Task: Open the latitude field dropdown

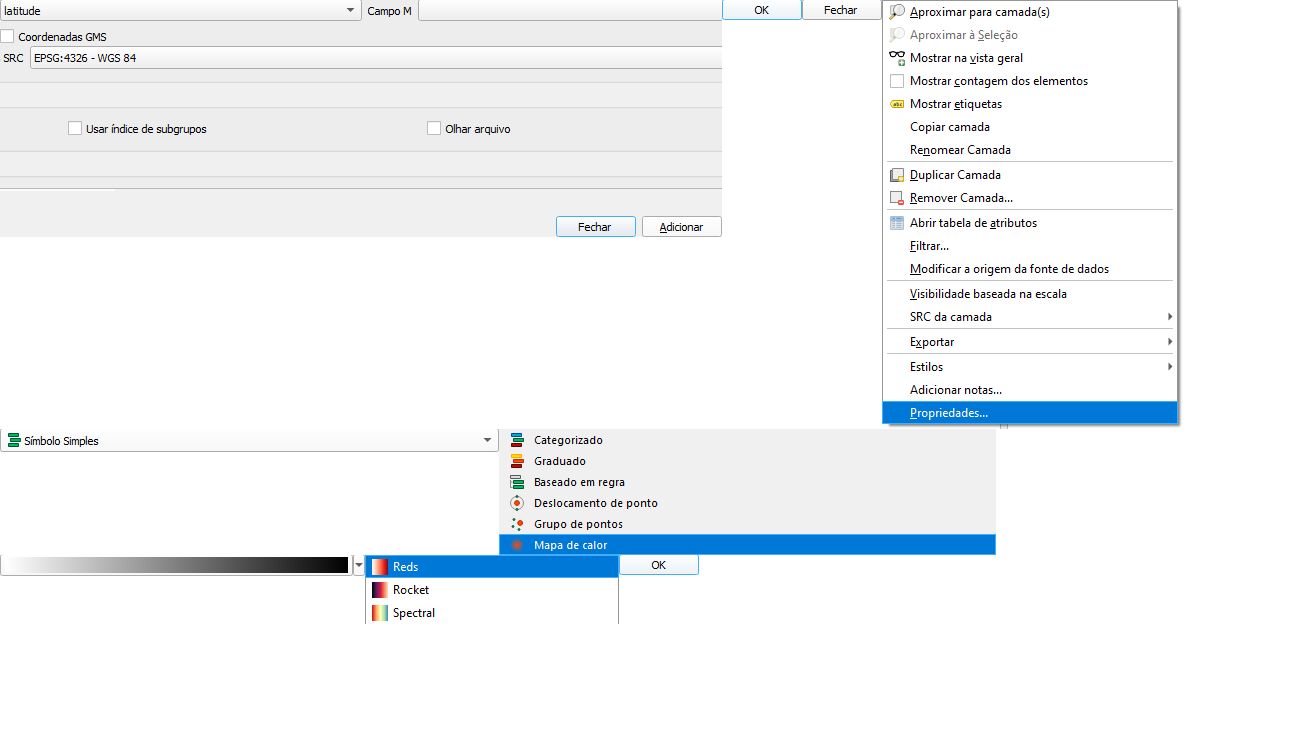Action: point(350,10)
